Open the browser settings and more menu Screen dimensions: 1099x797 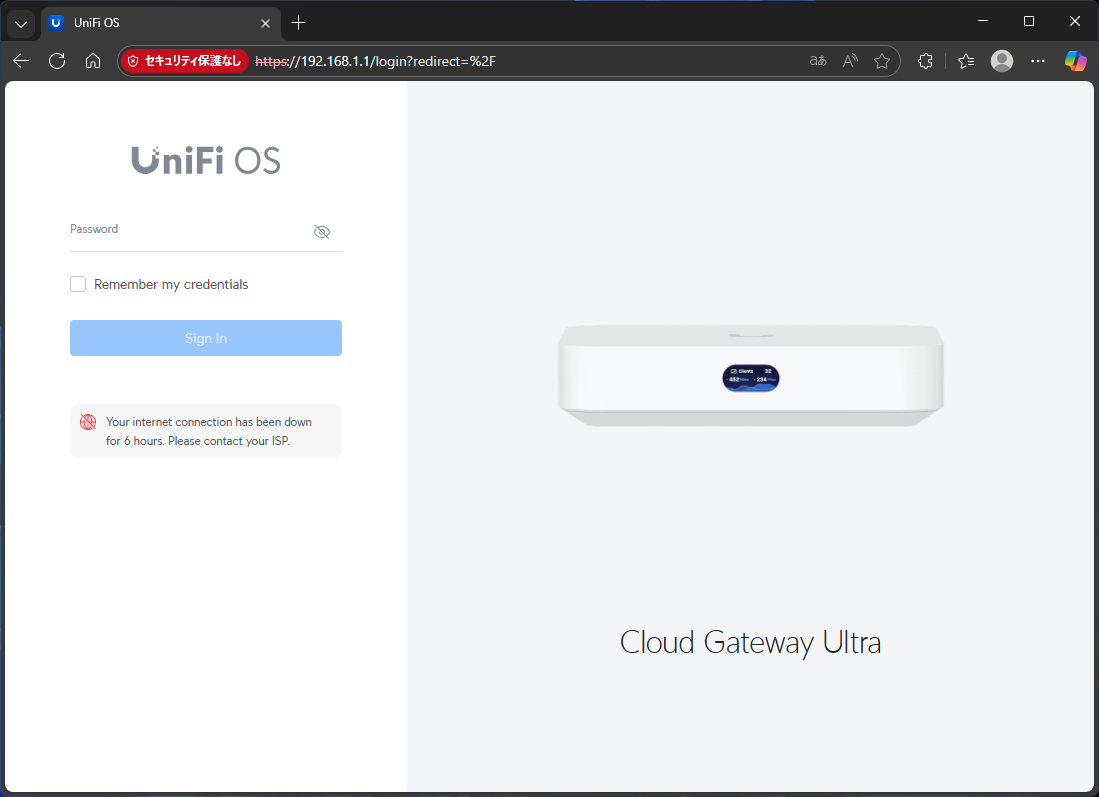[x=1038, y=61]
